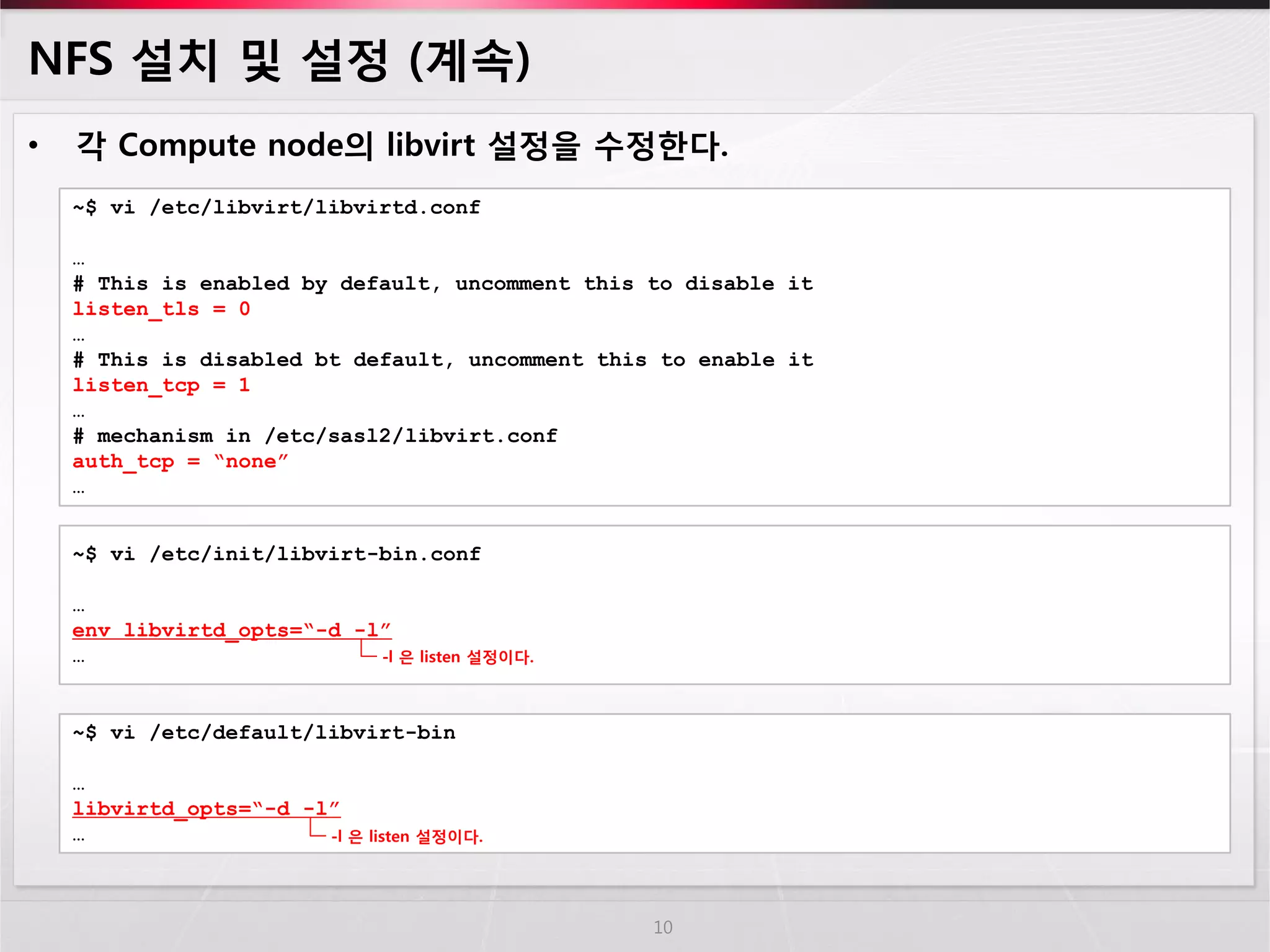The image size is (1270, 952).
Task: Select the line 'listen_tcp = 1'
Action: [161, 386]
